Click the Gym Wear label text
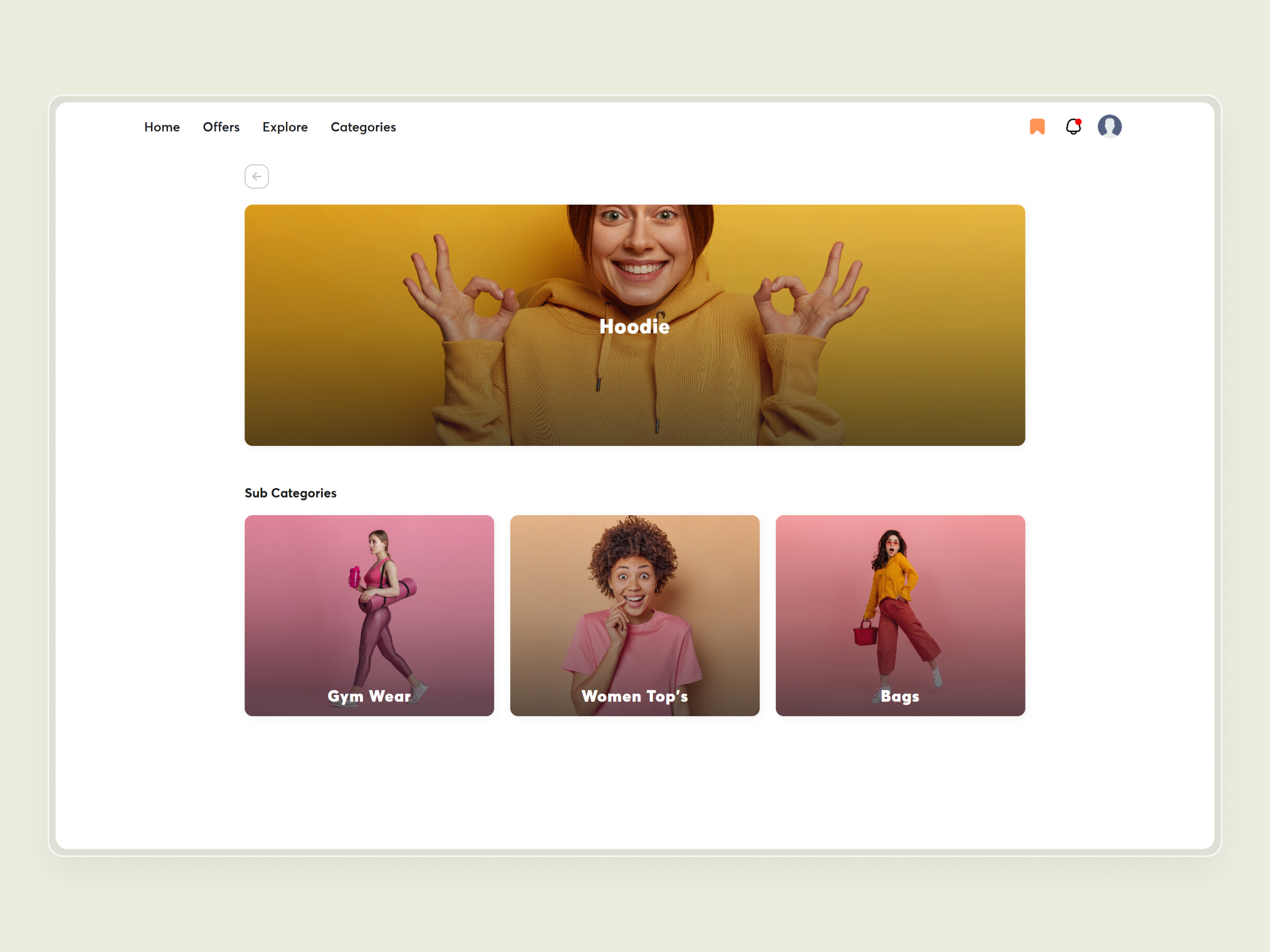This screenshot has height=952, width=1270. click(x=369, y=696)
